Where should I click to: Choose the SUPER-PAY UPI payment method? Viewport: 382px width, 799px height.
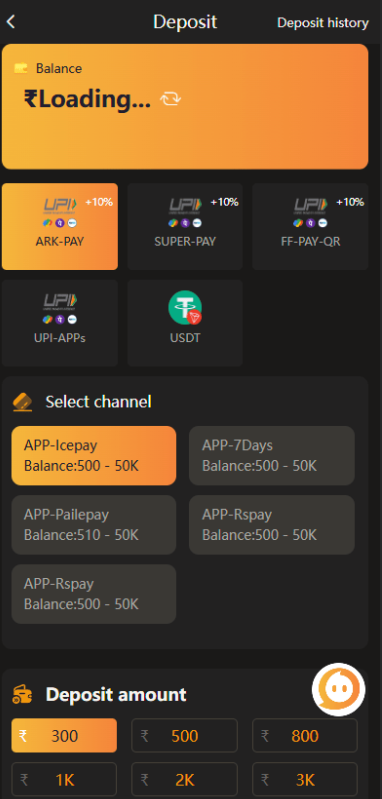(x=185, y=226)
